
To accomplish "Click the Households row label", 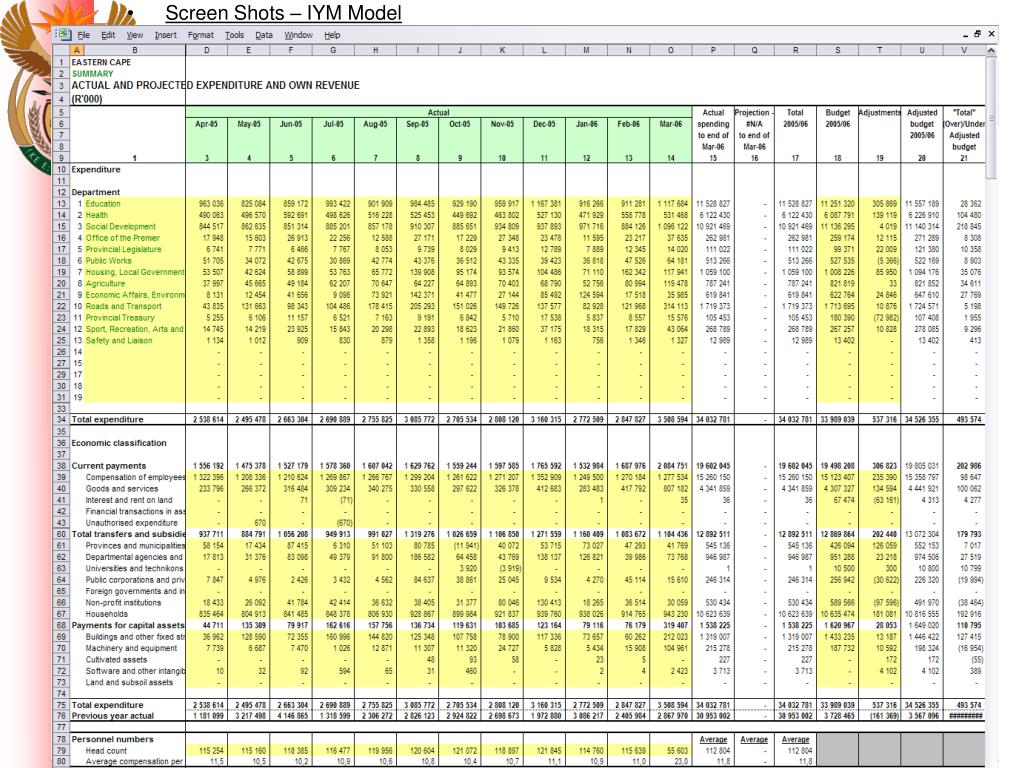I will [106, 614].
